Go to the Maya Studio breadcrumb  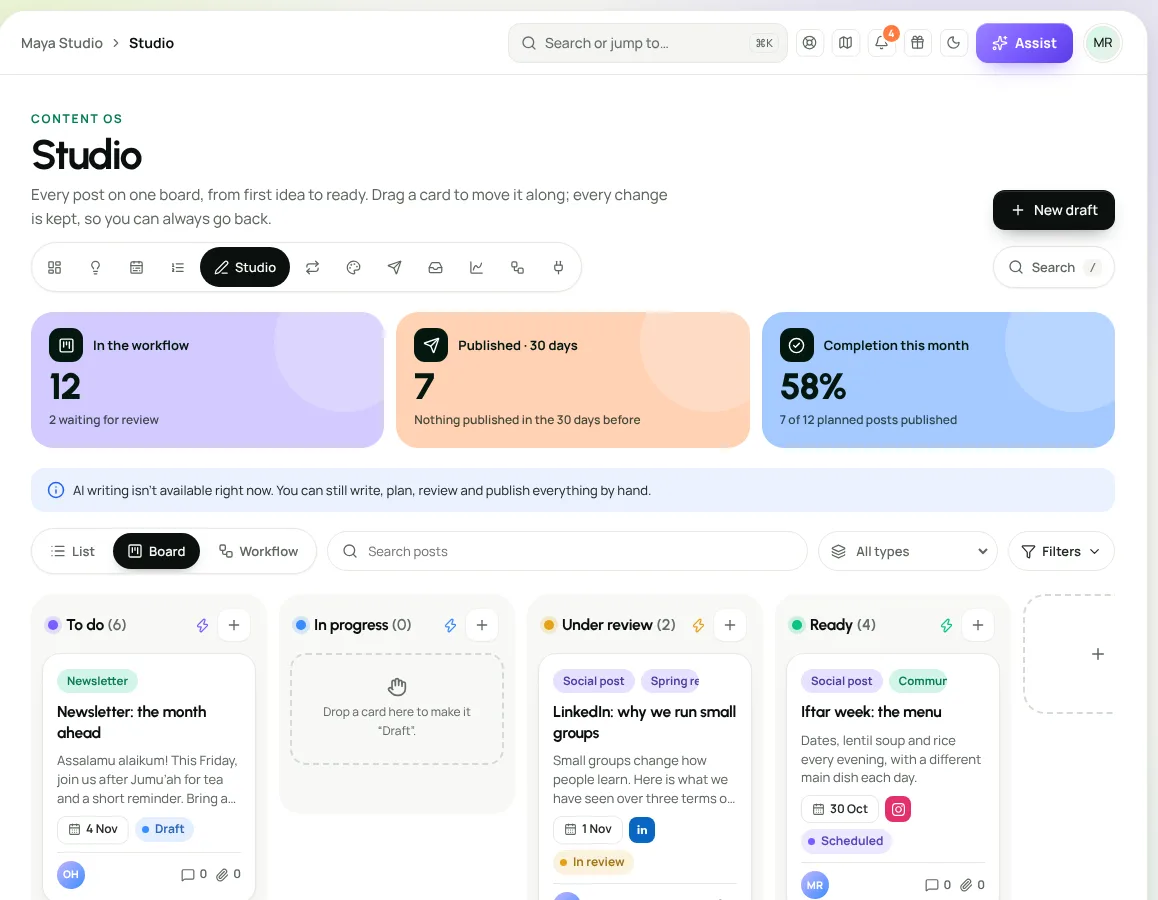62,43
